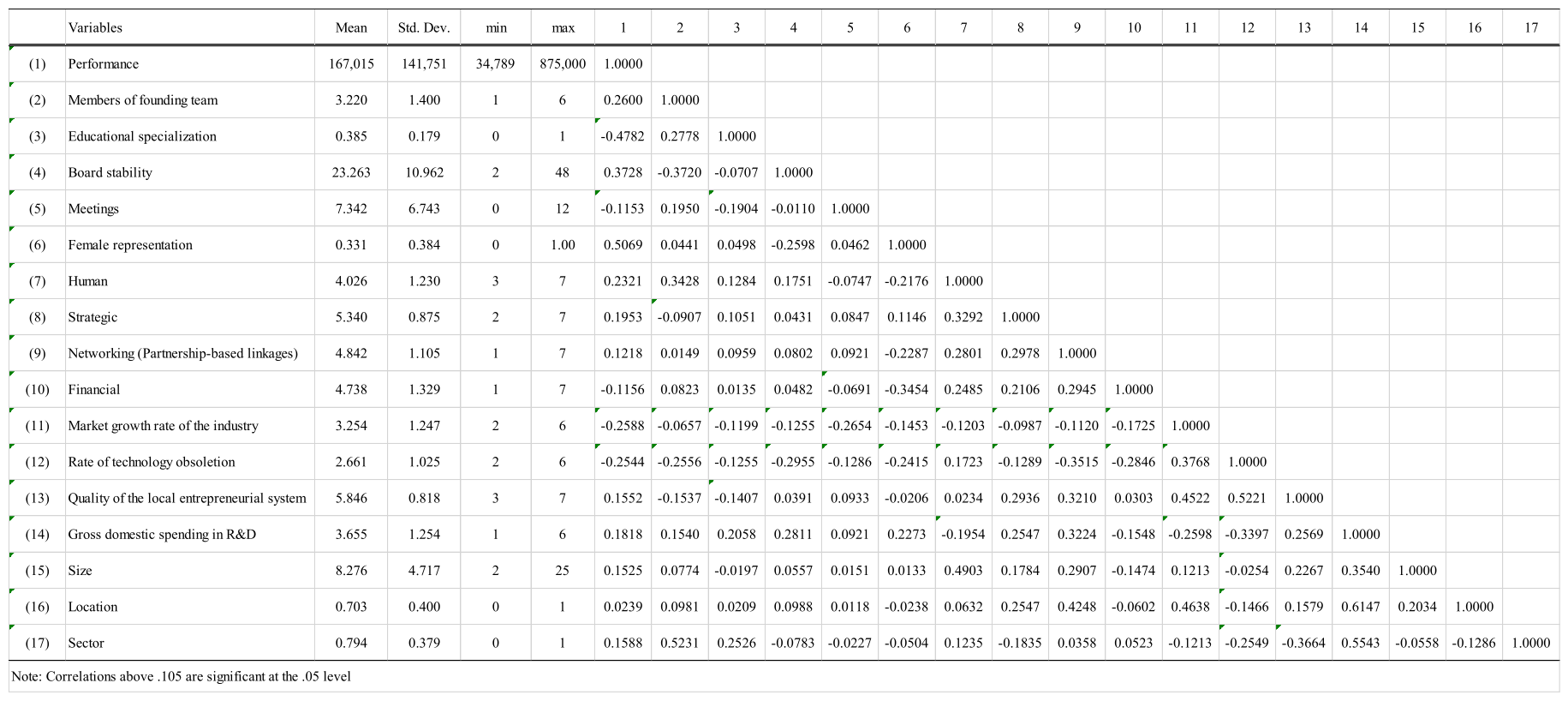Select the Networking (Partnership-based linkages) cell
This screenshot has width=1568, height=701.
point(183,353)
